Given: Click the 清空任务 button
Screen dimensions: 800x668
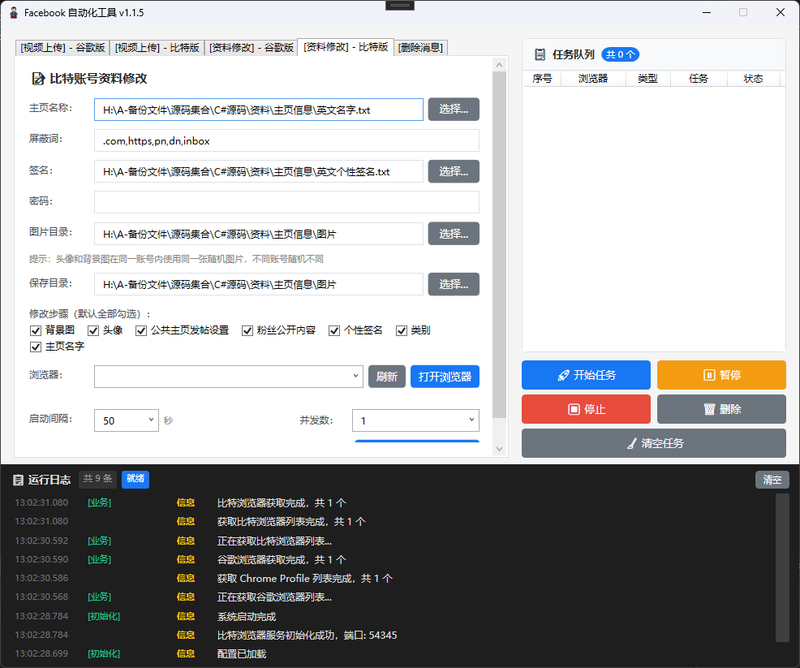Looking at the screenshot, I should 654,443.
